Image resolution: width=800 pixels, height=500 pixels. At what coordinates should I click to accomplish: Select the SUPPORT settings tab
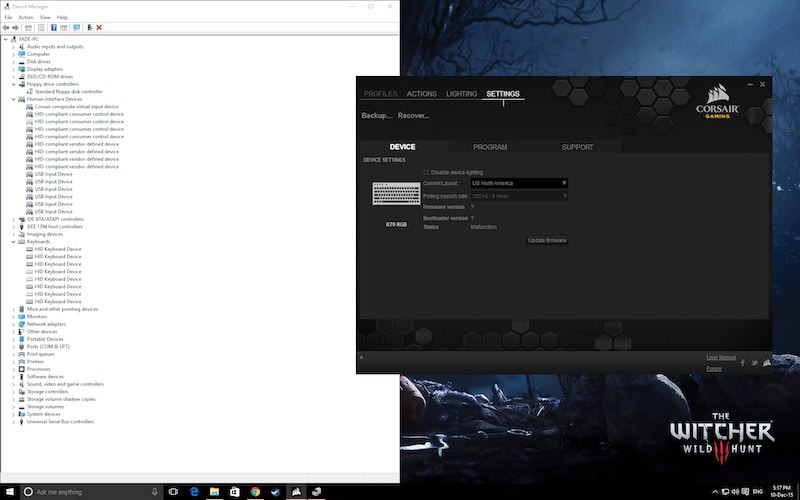pyautogui.click(x=578, y=147)
